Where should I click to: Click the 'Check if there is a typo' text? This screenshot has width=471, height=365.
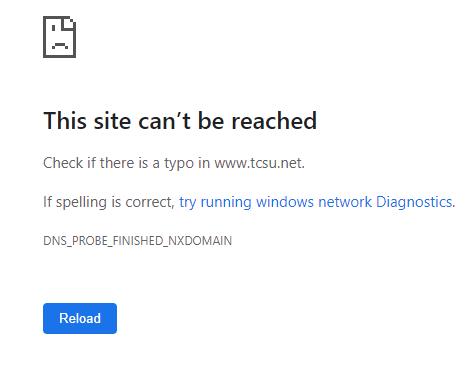tap(118, 163)
